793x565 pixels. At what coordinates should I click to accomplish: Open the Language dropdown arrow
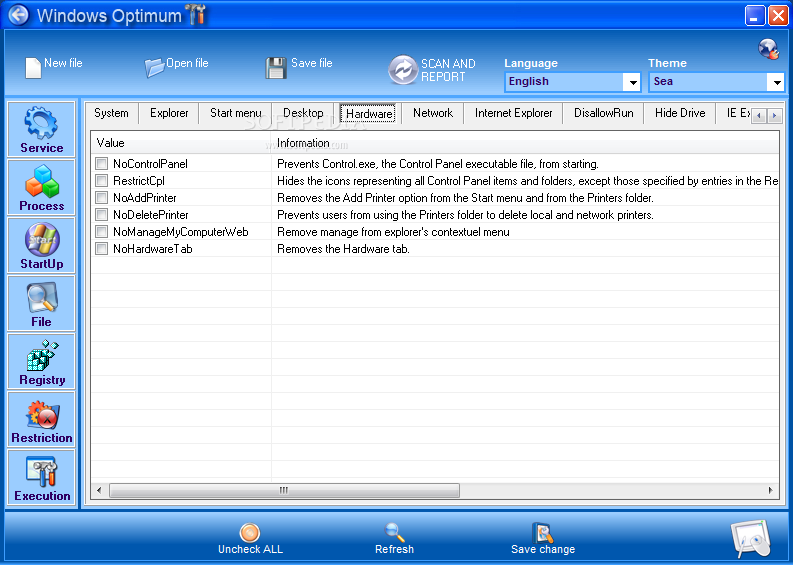point(632,82)
